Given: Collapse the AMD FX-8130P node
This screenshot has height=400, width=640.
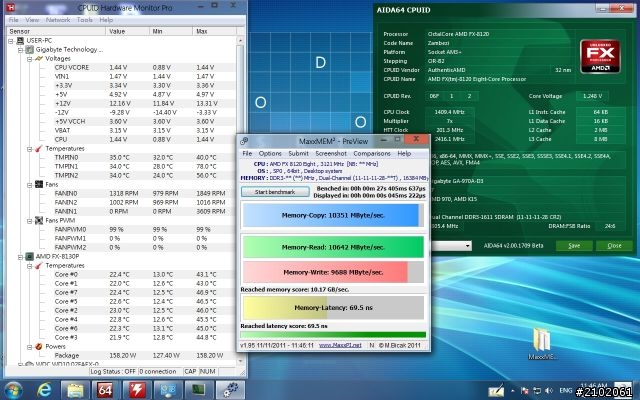Looking at the screenshot, I should coord(20,257).
